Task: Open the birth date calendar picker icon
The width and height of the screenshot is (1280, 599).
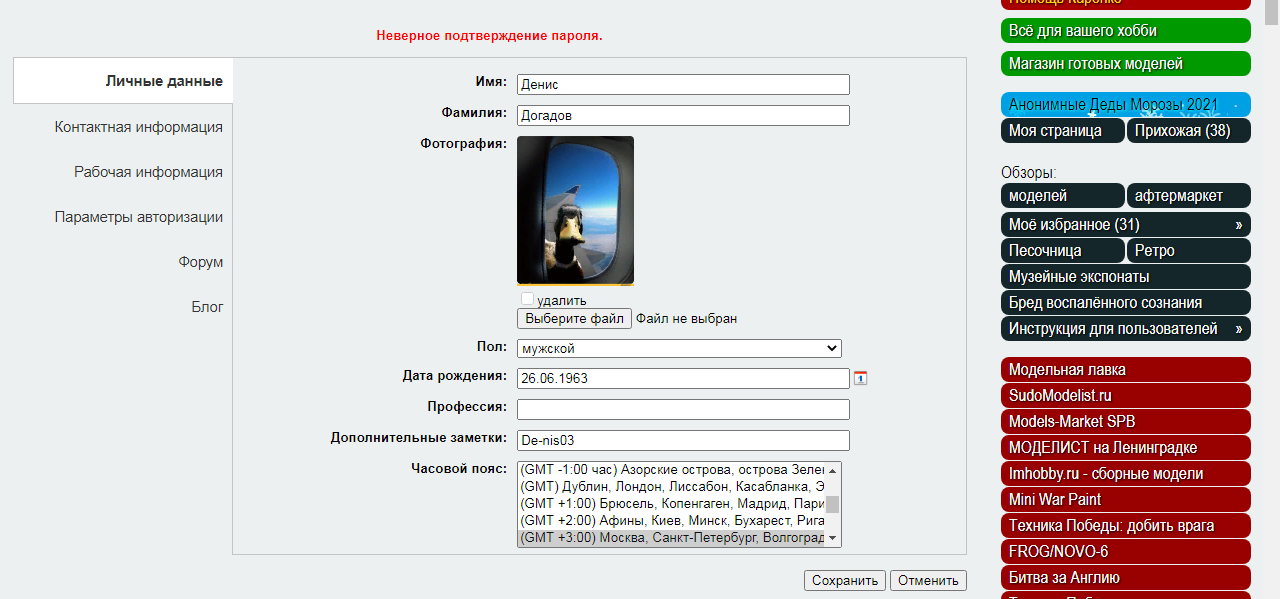Action: [x=860, y=378]
